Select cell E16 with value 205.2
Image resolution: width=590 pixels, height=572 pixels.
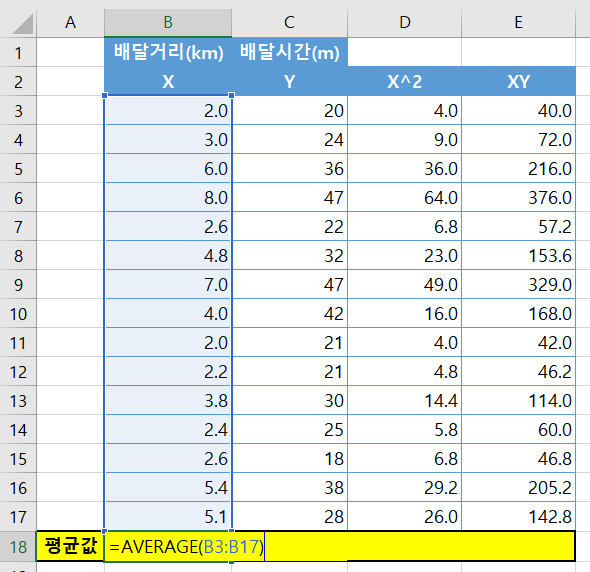(519, 487)
